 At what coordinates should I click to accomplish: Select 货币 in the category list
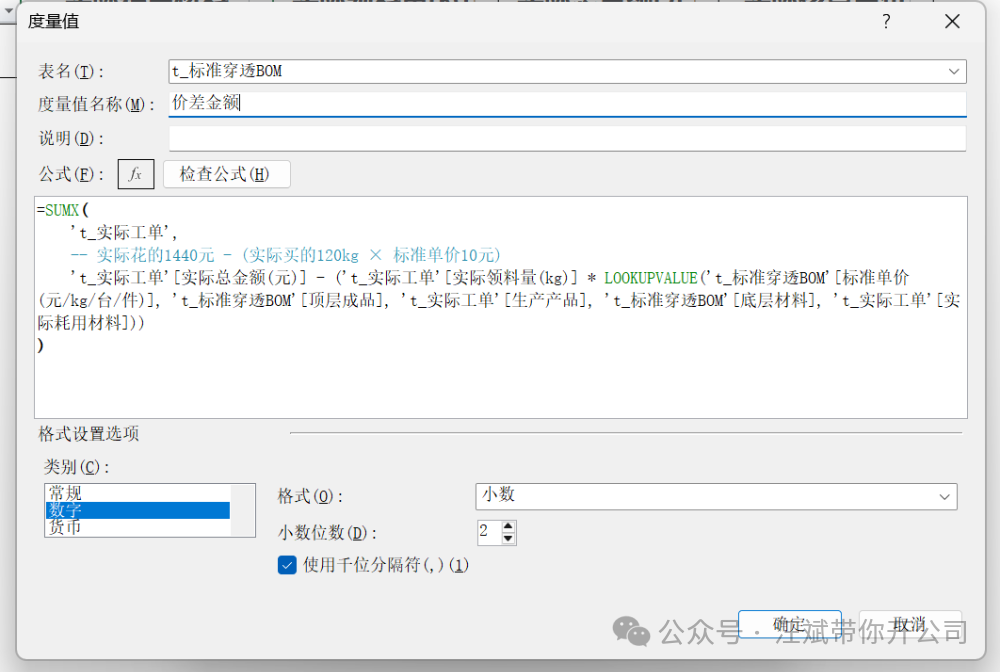[x=137, y=527]
